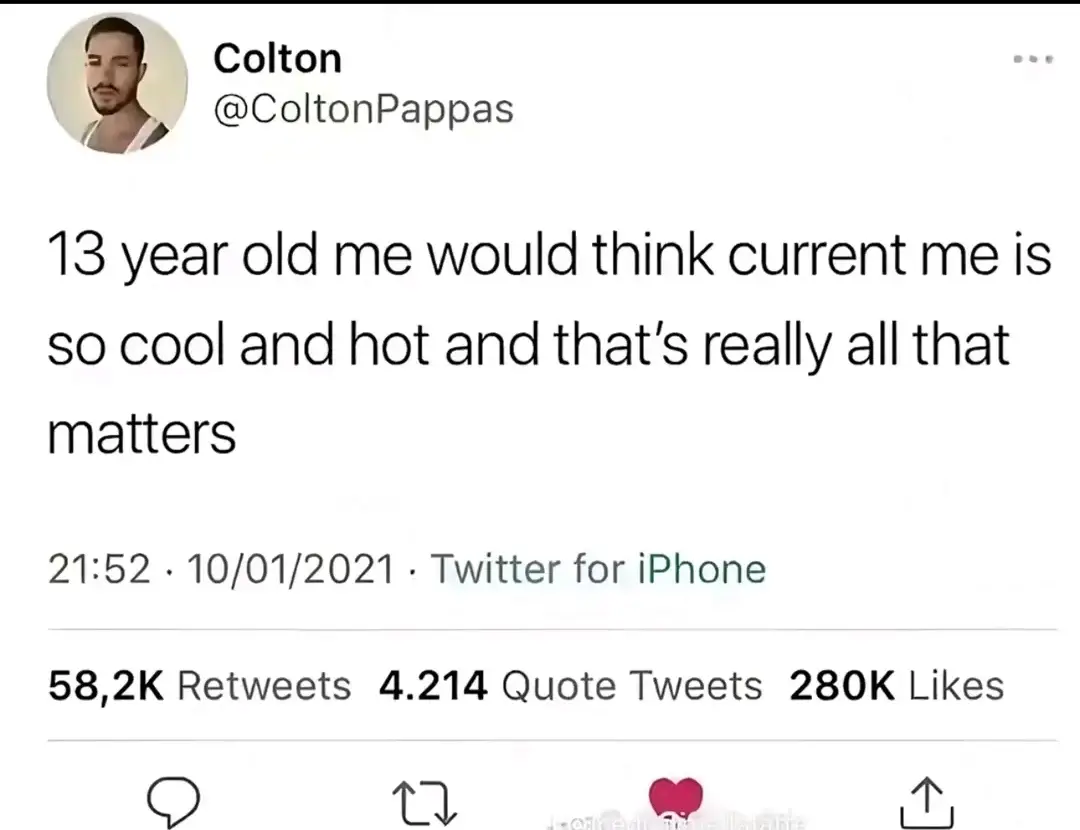Click the word 'matters' in the tweet

point(142,433)
